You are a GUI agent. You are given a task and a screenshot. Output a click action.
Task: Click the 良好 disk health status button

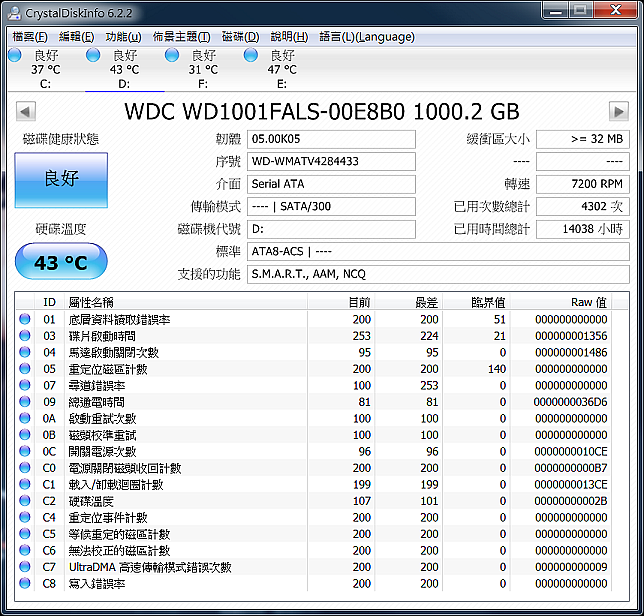pyautogui.click(x=61, y=180)
